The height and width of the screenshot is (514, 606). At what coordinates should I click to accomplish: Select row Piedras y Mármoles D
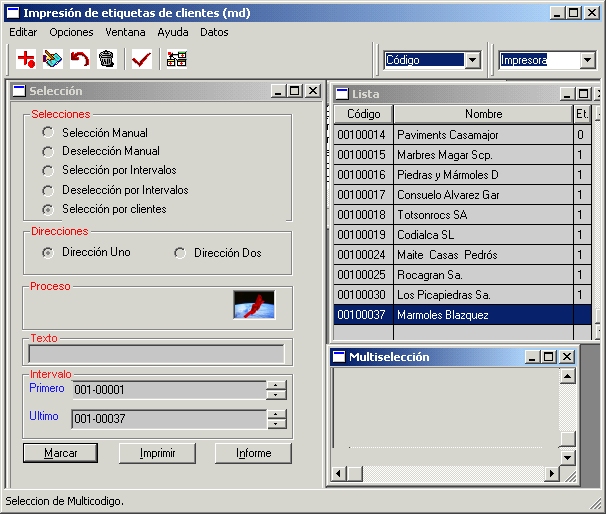462,175
